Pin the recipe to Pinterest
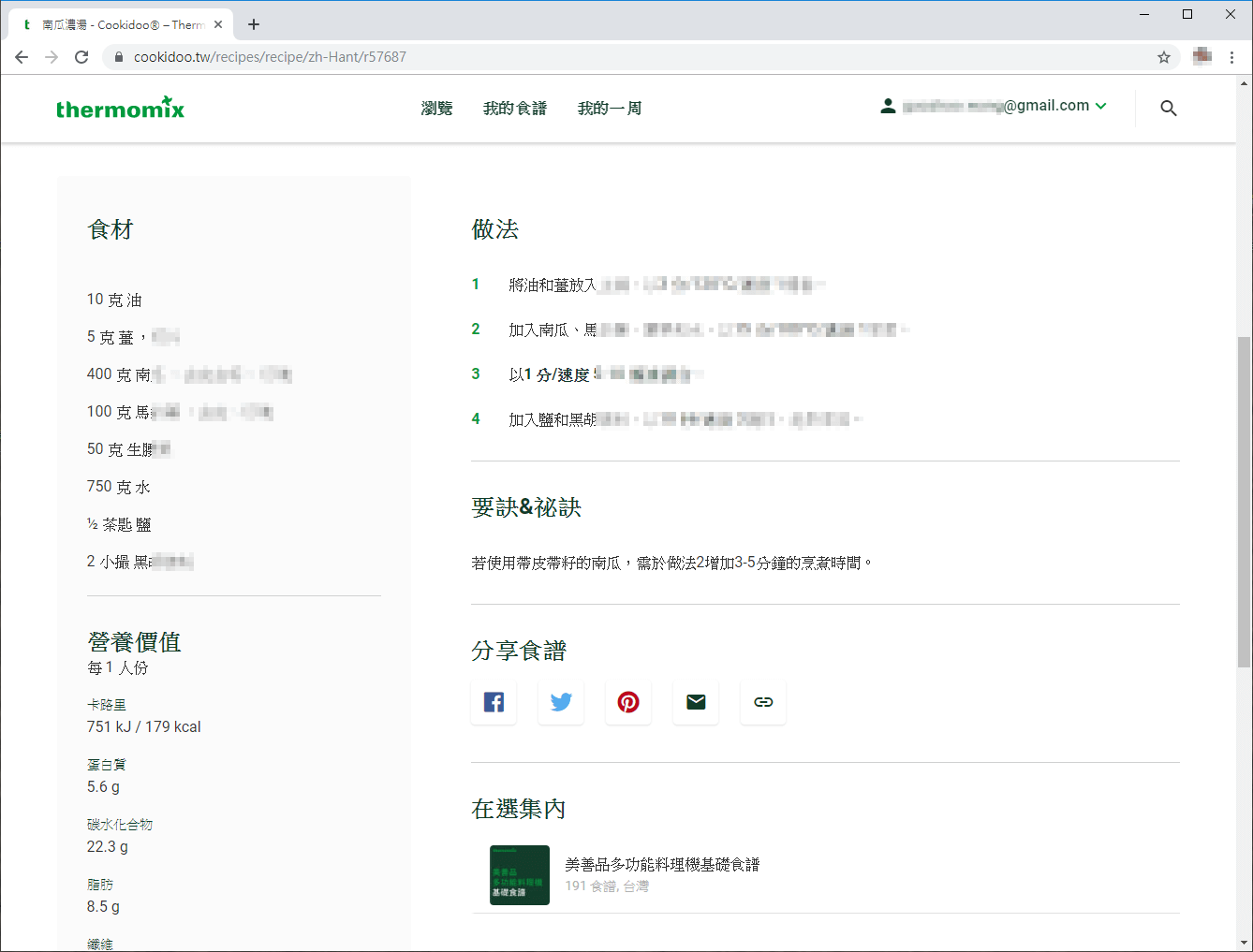Viewport: 1253px width, 952px height. click(x=628, y=701)
